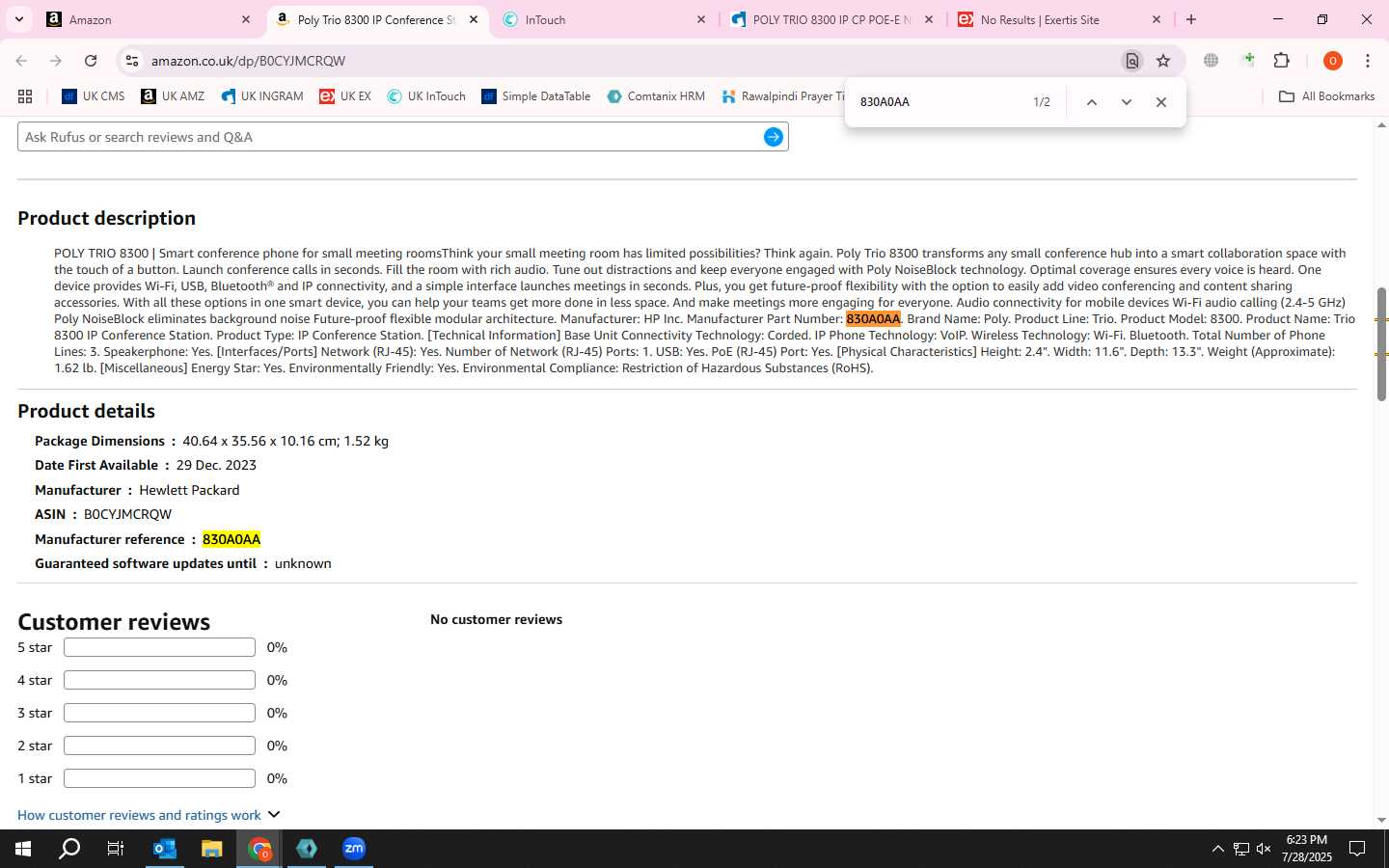Click the muted volume tray icon
The width and height of the screenshot is (1389, 868).
(1264, 849)
